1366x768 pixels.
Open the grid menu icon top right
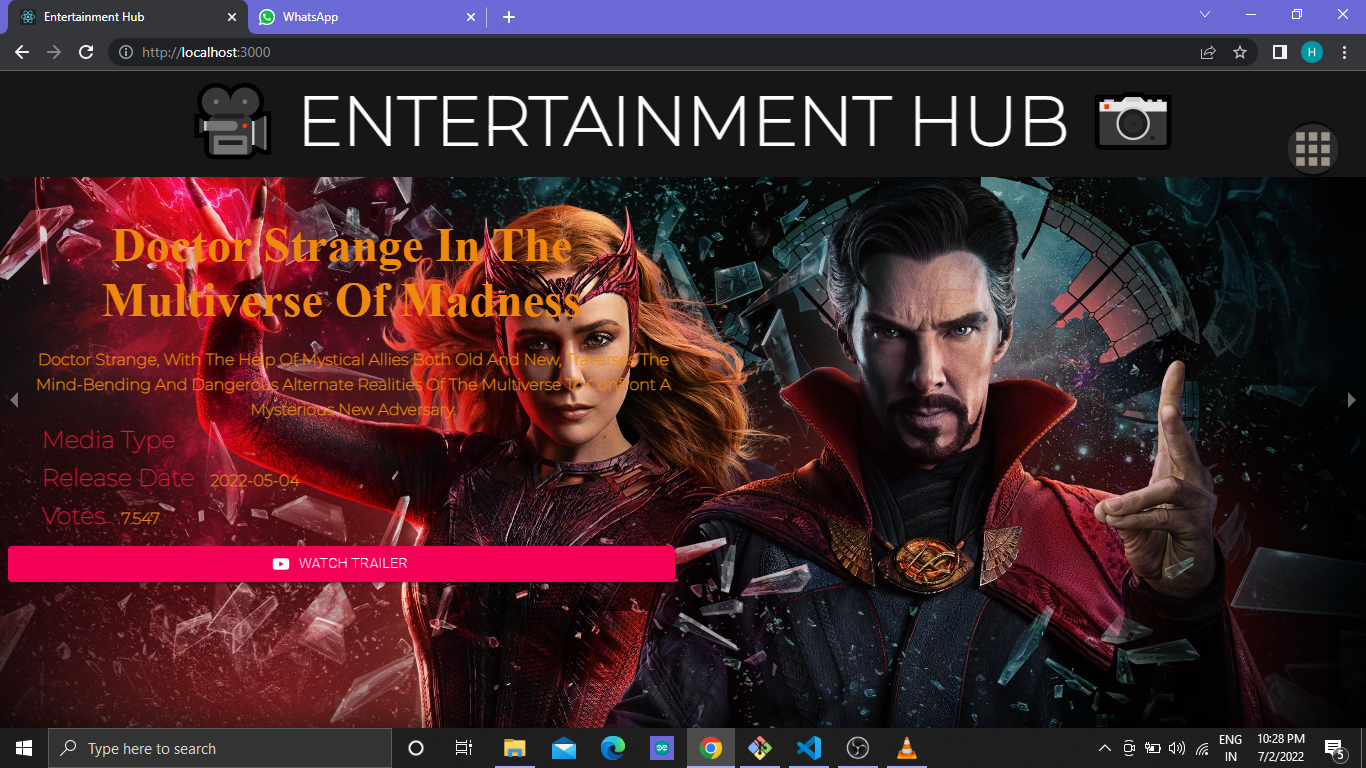pos(1313,148)
